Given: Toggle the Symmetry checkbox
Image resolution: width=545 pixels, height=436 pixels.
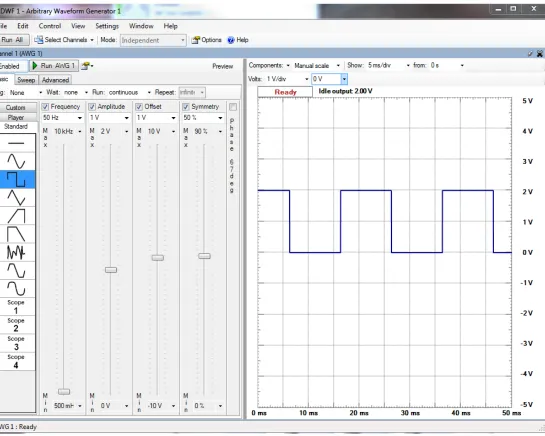Looking at the screenshot, I should coord(186,106).
